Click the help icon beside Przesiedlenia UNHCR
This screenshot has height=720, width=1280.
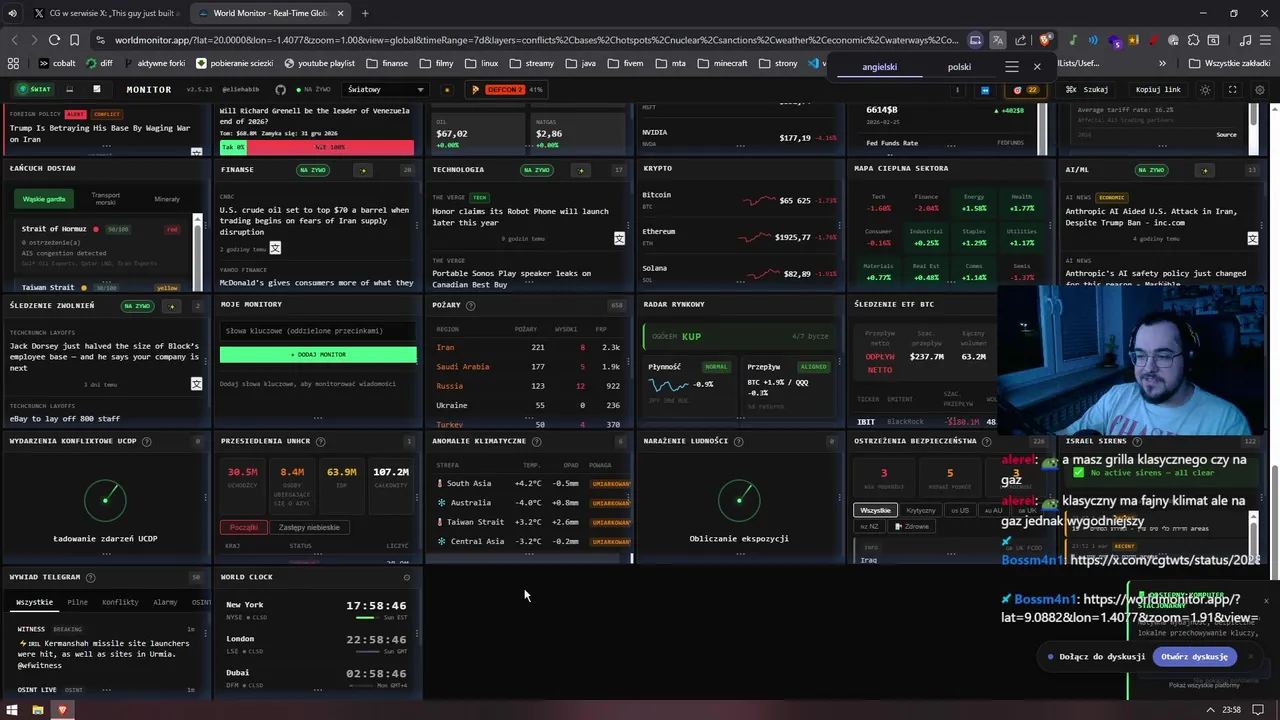coord(320,441)
